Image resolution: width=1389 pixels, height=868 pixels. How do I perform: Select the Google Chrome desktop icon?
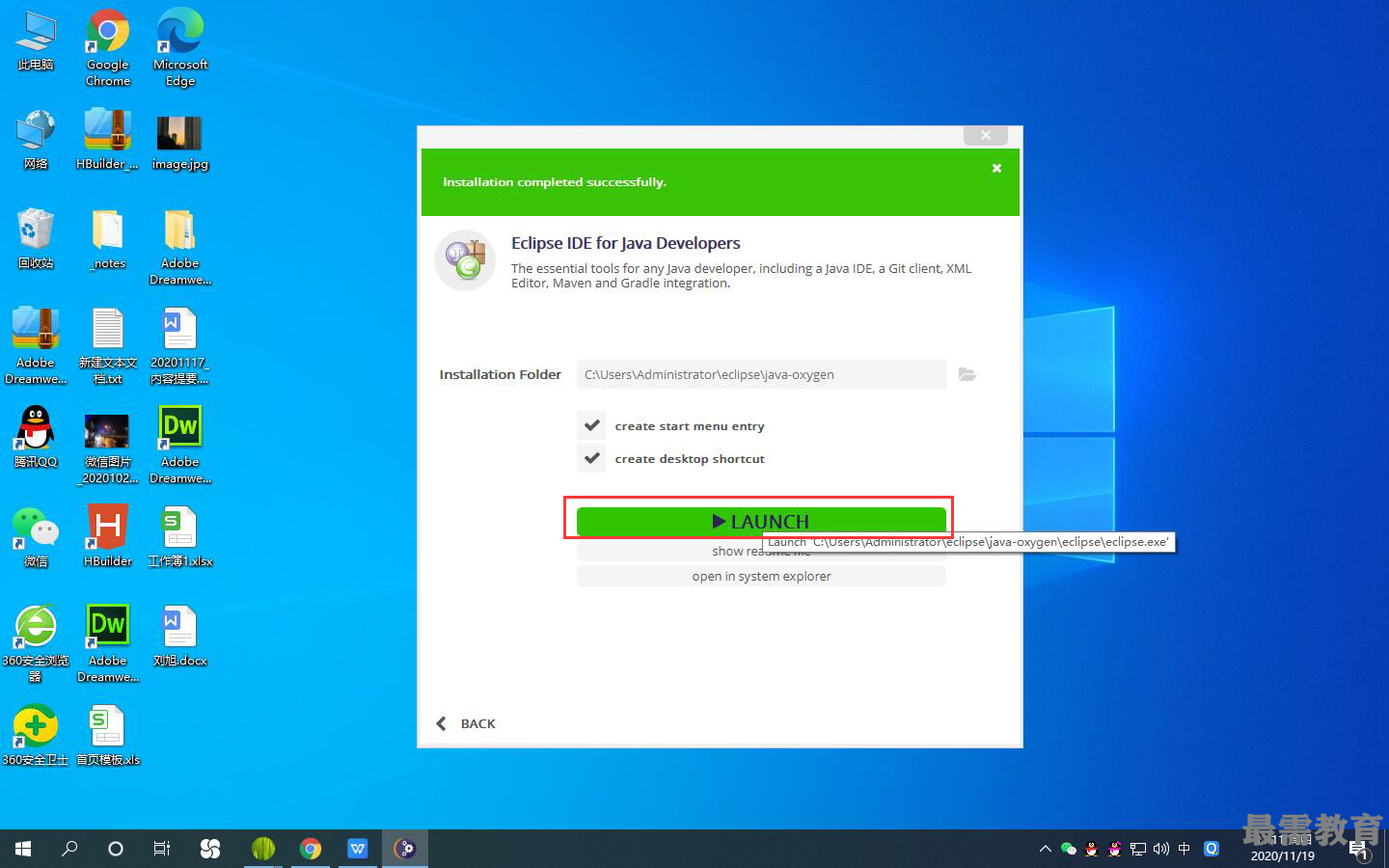(107, 48)
